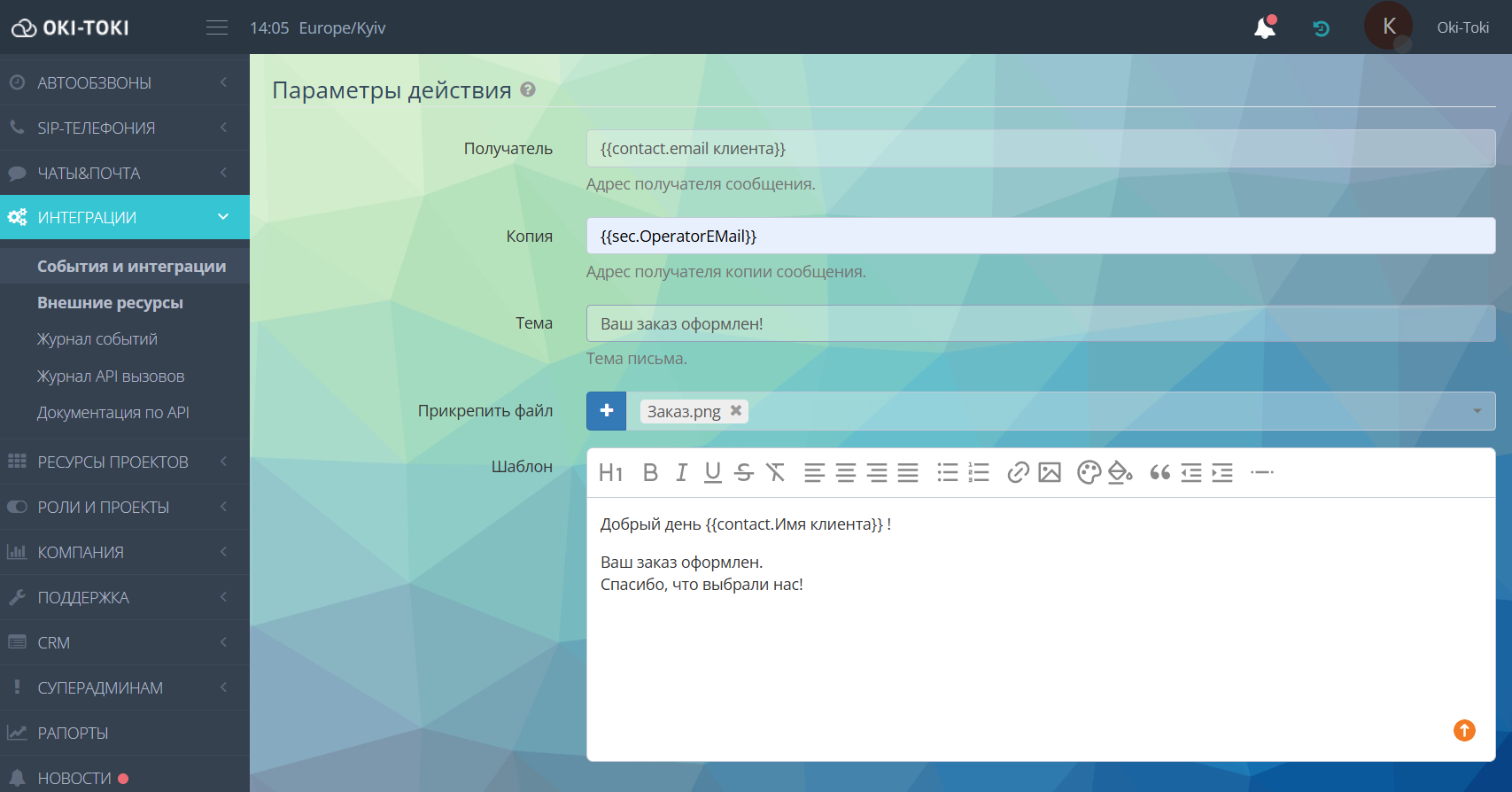
Task: Click the Тема input field
Action: (1041, 323)
